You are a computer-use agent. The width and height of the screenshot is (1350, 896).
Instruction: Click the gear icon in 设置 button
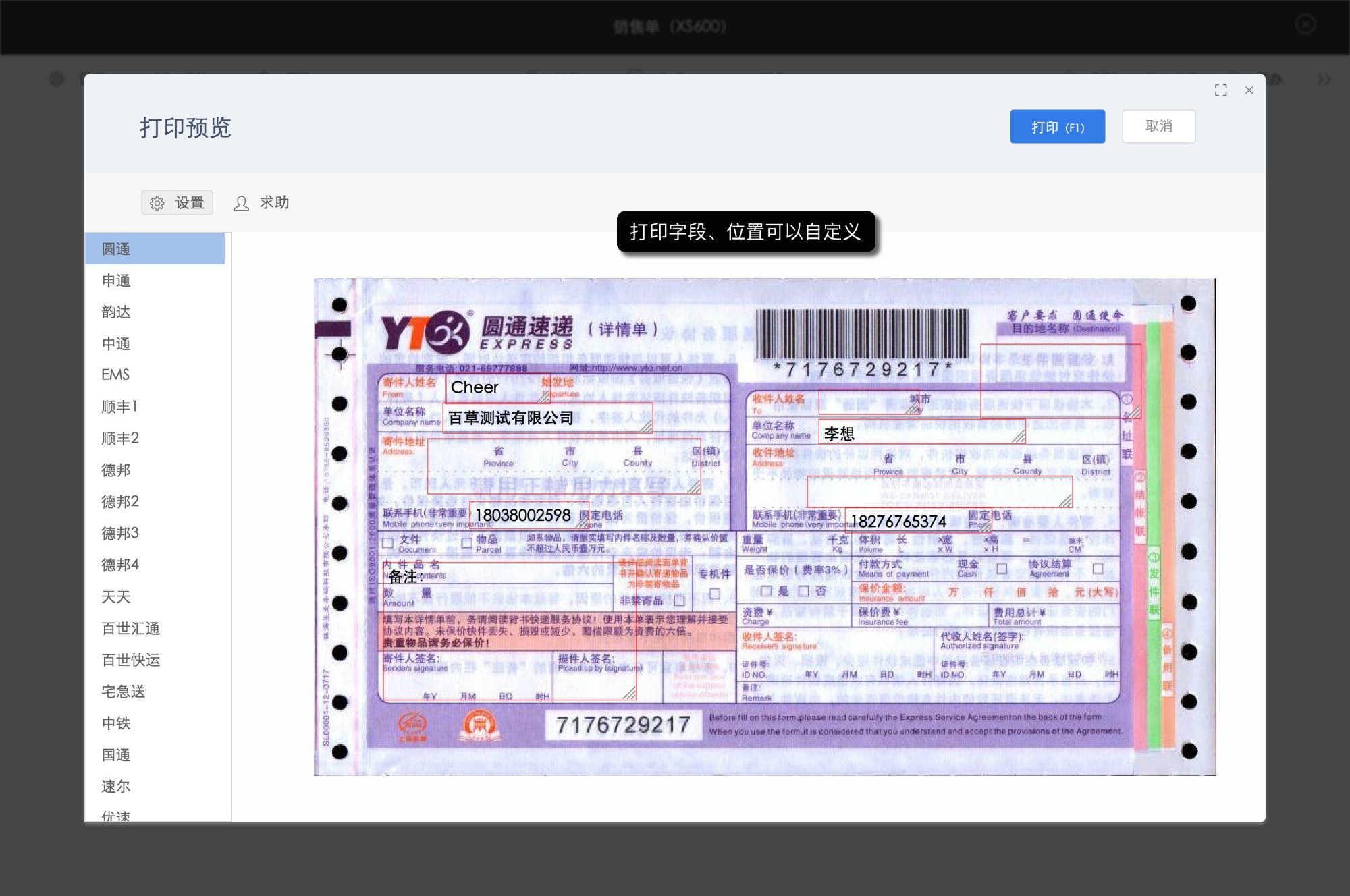(x=157, y=203)
